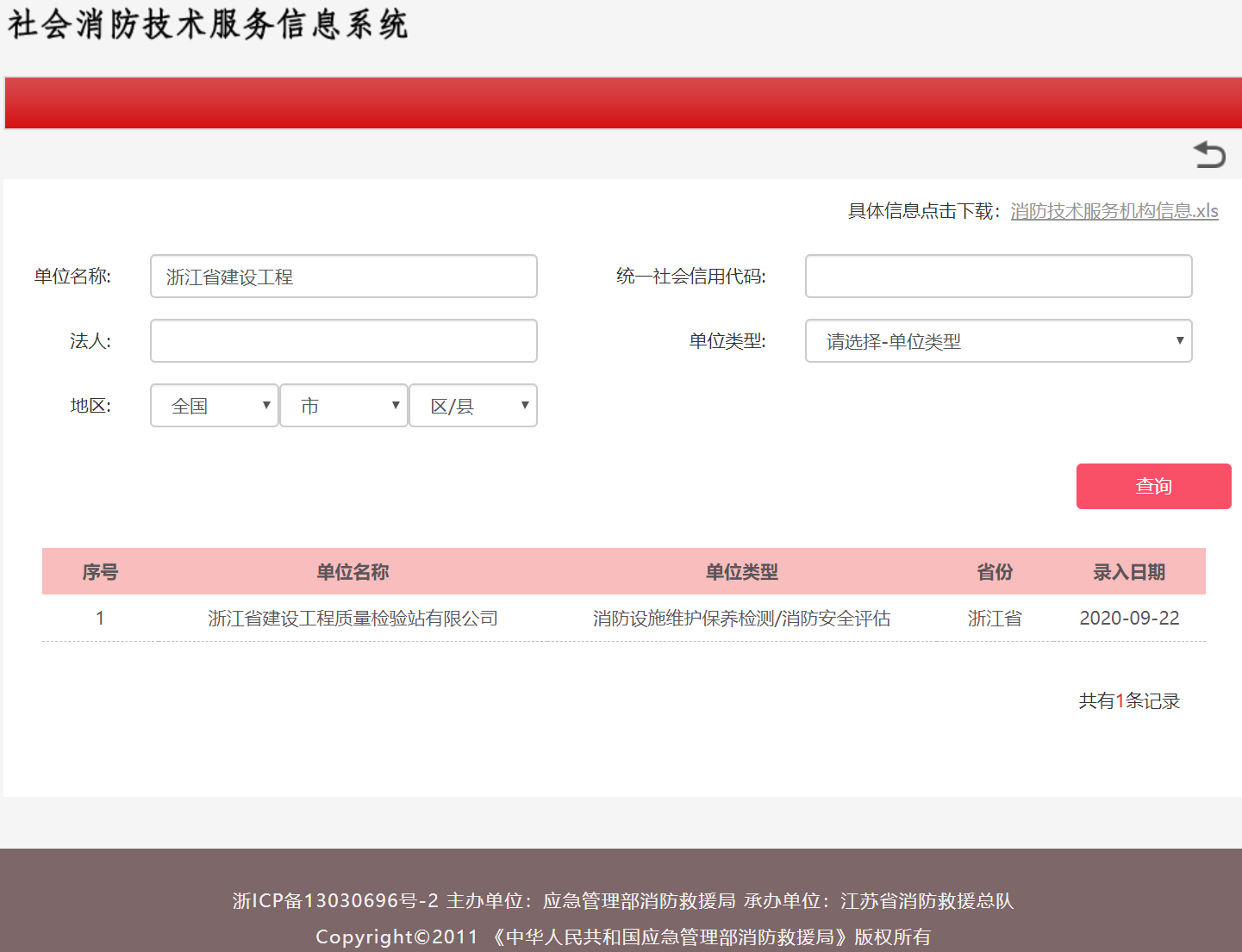
Task: Click 消防设施维护保养检测/消防安全评估 cell
Action: pos(742,619)
